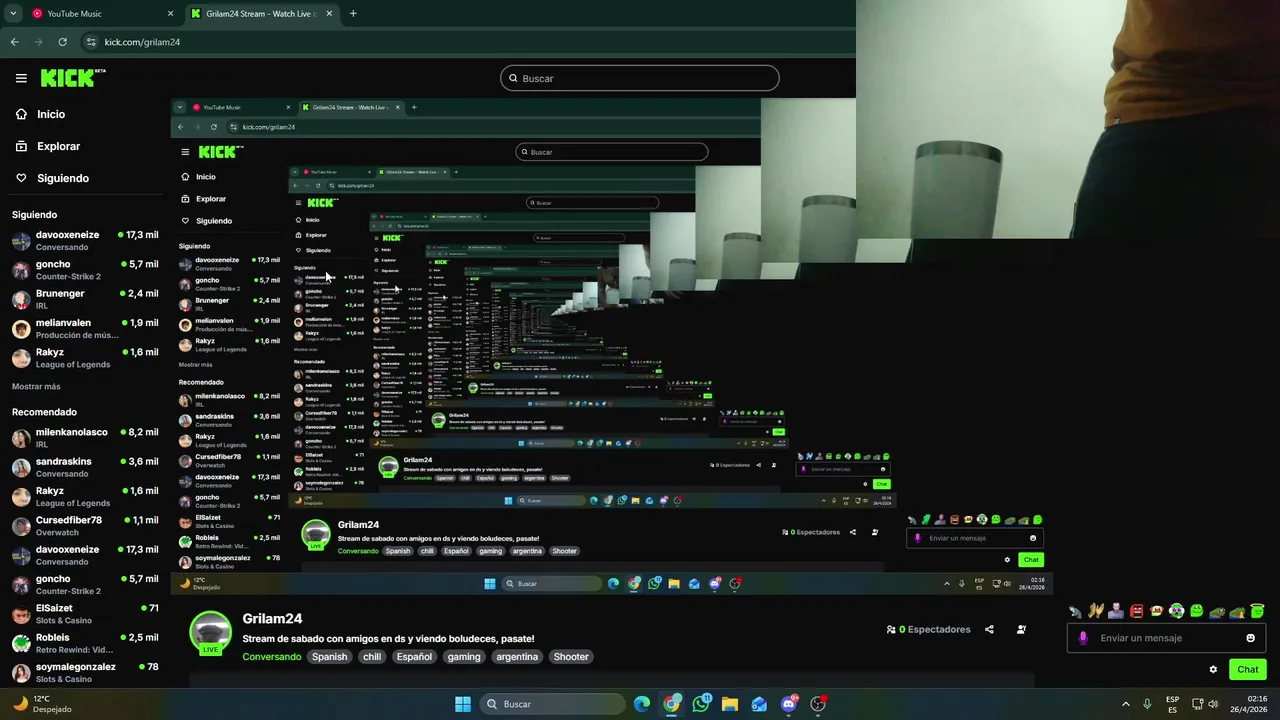Click the taskbar Buscar search box
This screenshot has width=1280, height=720.
pyautogui.click(x=552, y=704)
